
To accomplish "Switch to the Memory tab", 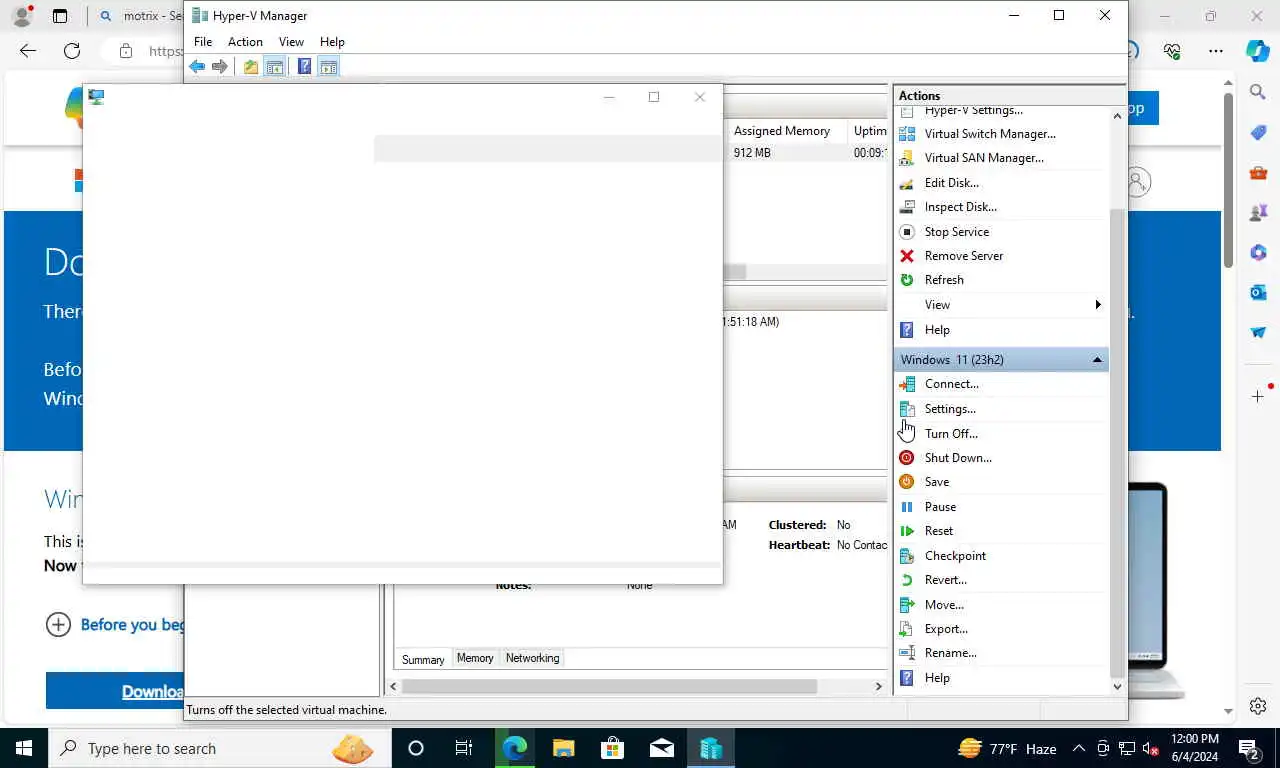I will click(x=475, y=658).
